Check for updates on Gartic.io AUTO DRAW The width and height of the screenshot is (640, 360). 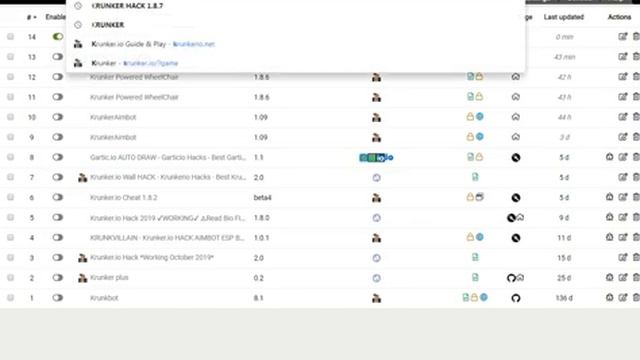[x=609, y=157]
